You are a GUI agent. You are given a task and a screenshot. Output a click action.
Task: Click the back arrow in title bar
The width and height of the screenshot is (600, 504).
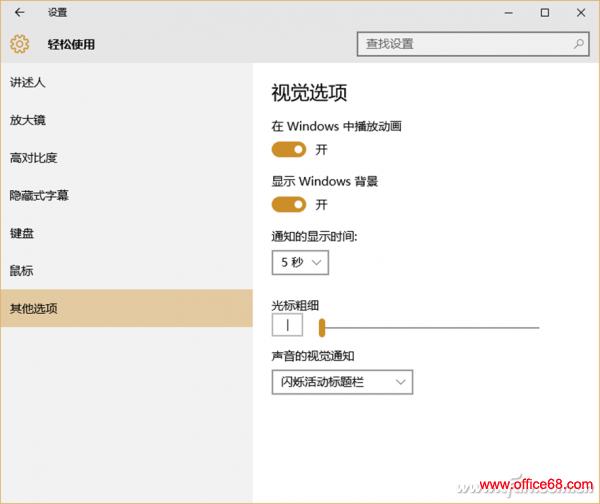coord(20,13)
